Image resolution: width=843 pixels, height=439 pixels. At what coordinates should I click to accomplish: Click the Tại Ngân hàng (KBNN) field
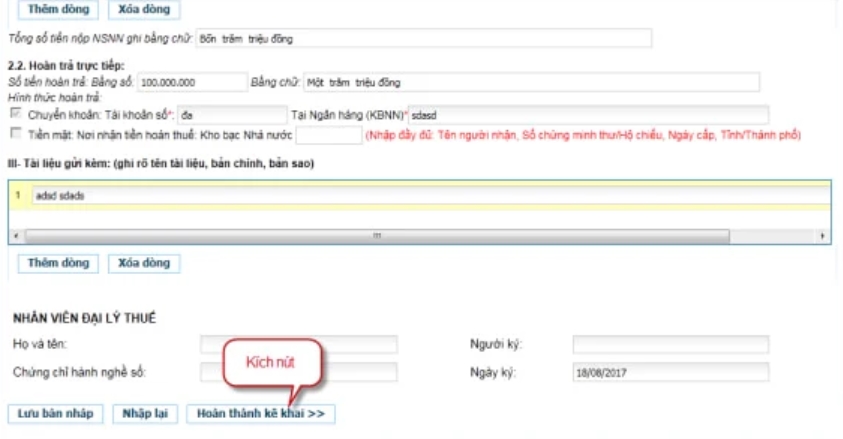click(588, 115)
